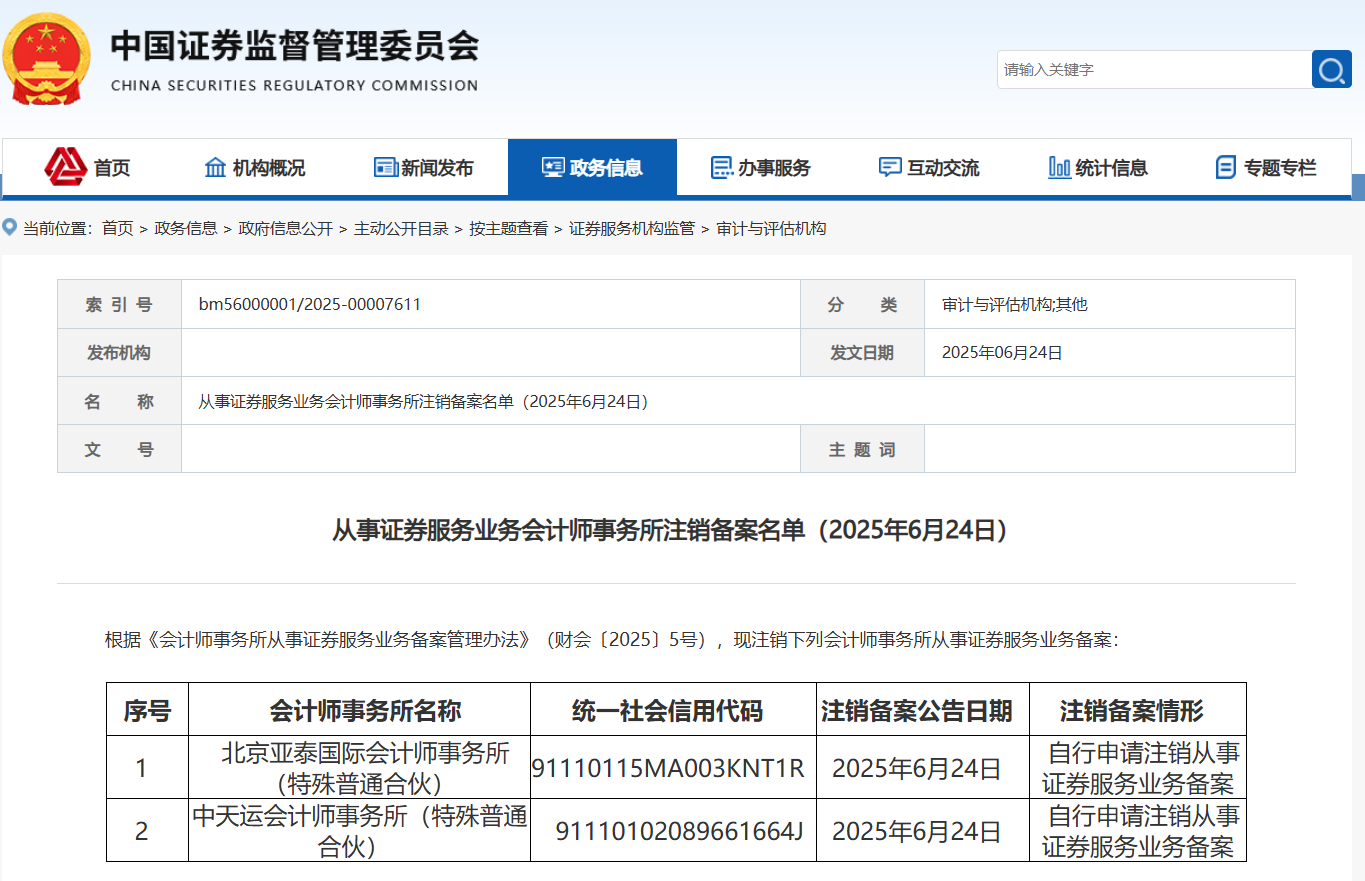Image resolution: width=1365 pixels, height=881 pixels.
Task: Click the newspaper icon next to 新闻发布
Action: click(386, 167)
